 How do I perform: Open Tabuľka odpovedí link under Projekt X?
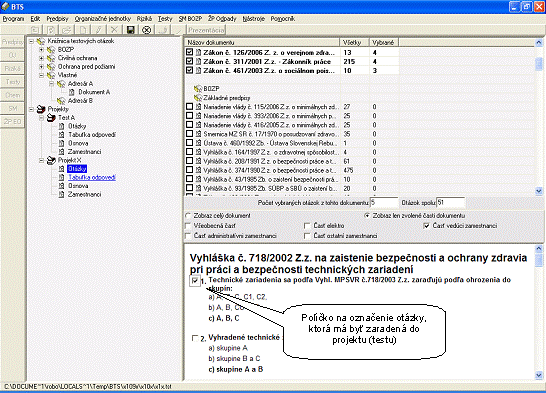[92, 177]
